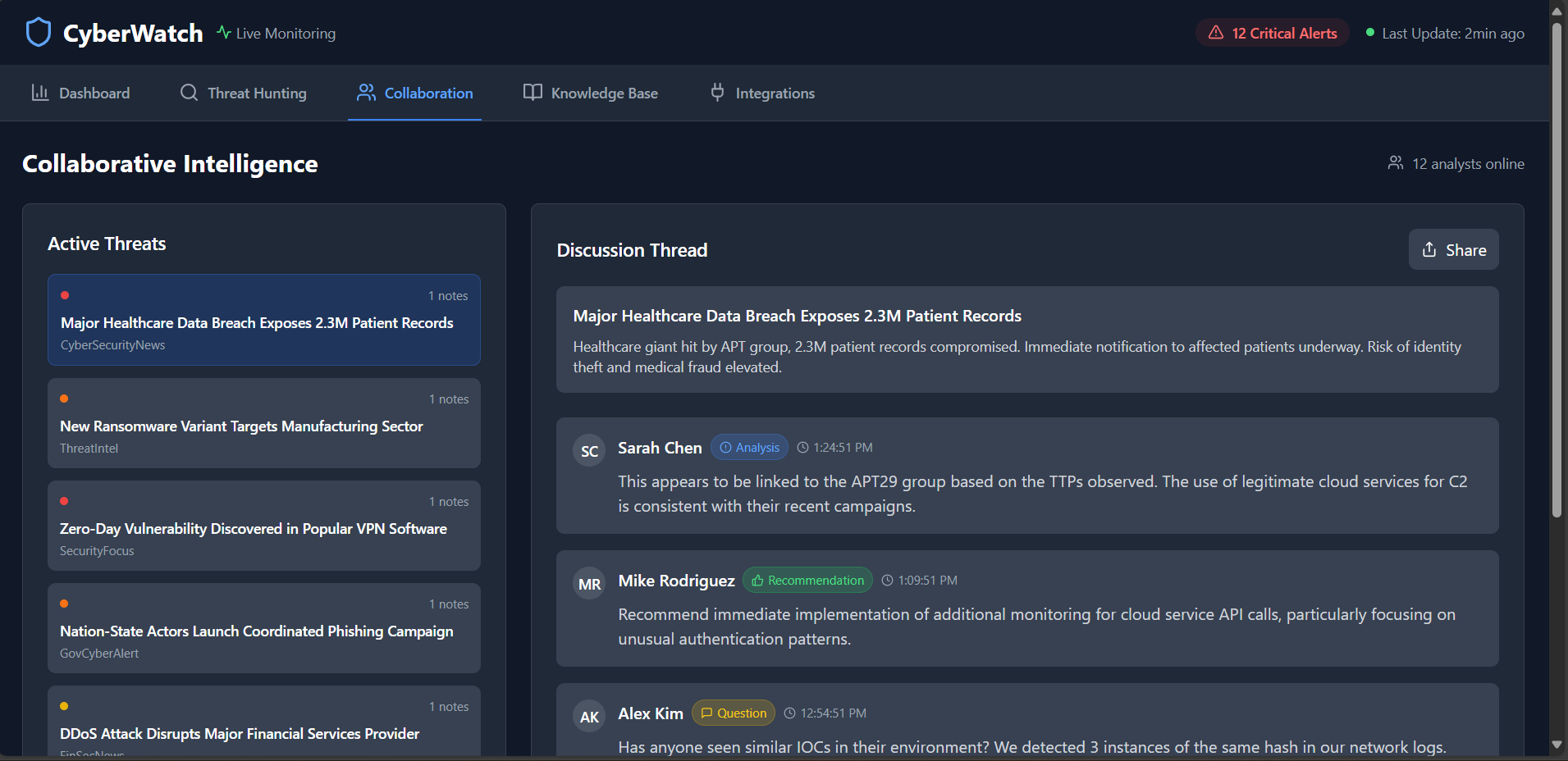Open Zero-Day Vulnerability in VPN Software threat
This screenshot has height=761, width=1568.
click(264, 526)
